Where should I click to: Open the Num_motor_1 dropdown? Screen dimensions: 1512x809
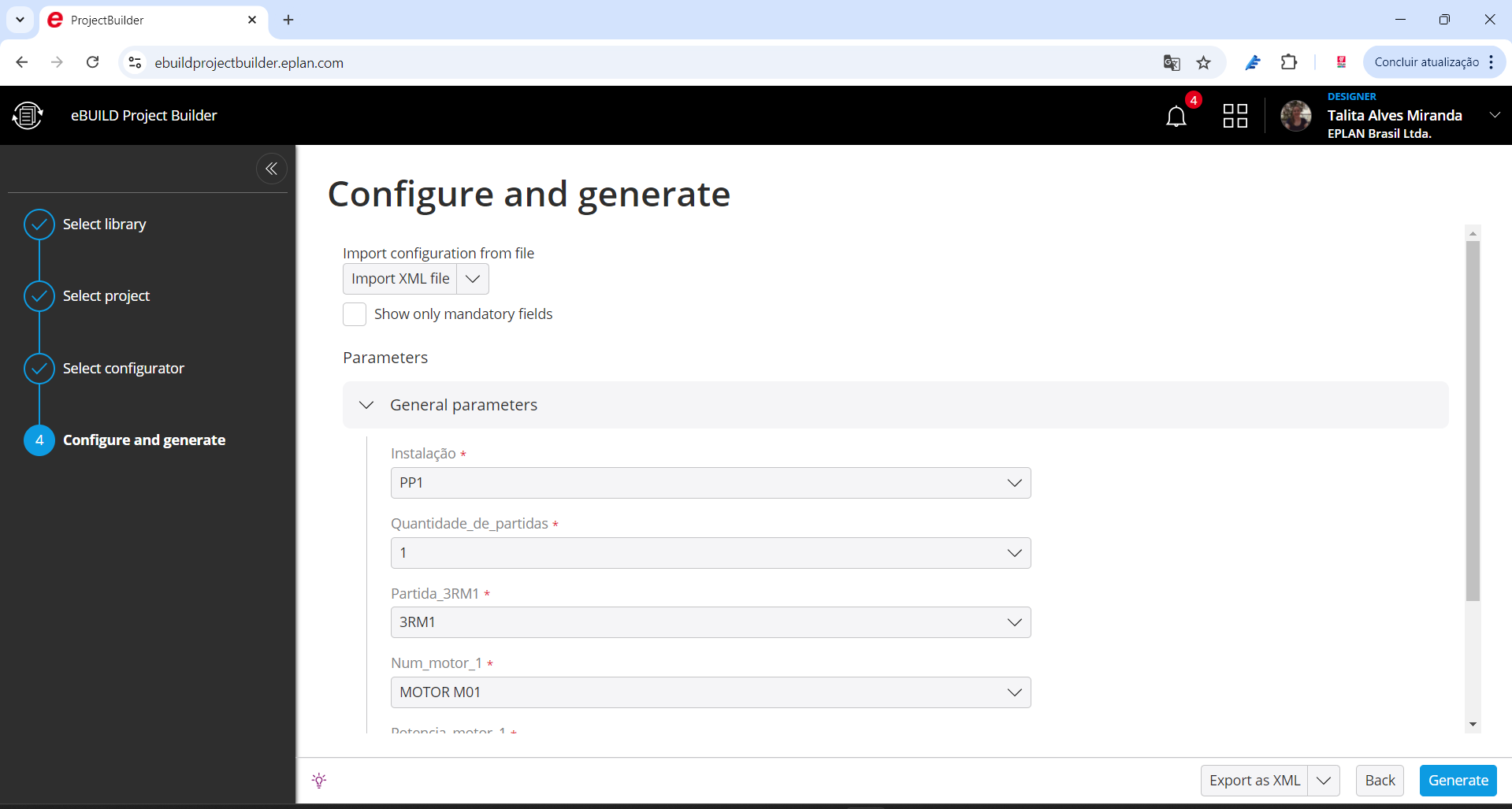click(x=711, y=692)
